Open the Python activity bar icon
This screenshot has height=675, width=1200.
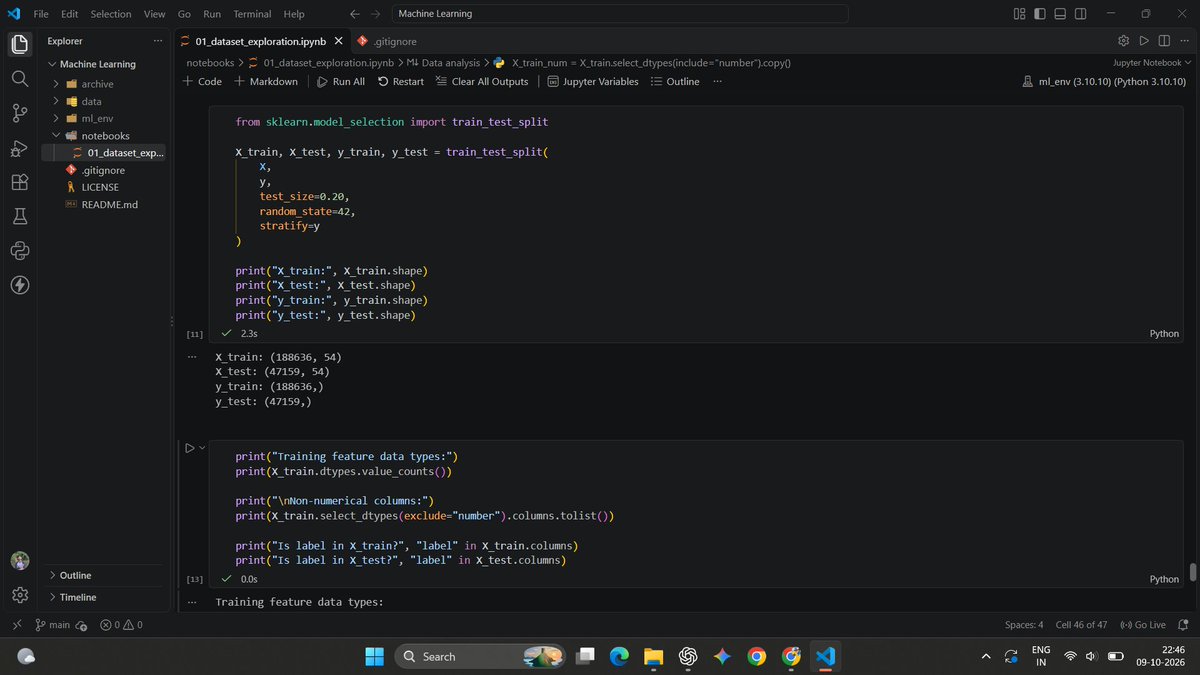(19, 250)
